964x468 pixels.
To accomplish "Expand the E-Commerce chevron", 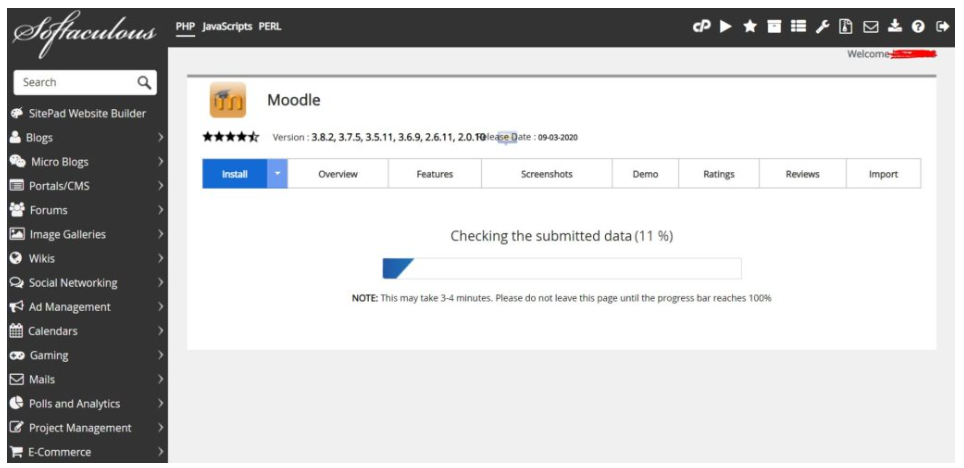I will point(160,452).
